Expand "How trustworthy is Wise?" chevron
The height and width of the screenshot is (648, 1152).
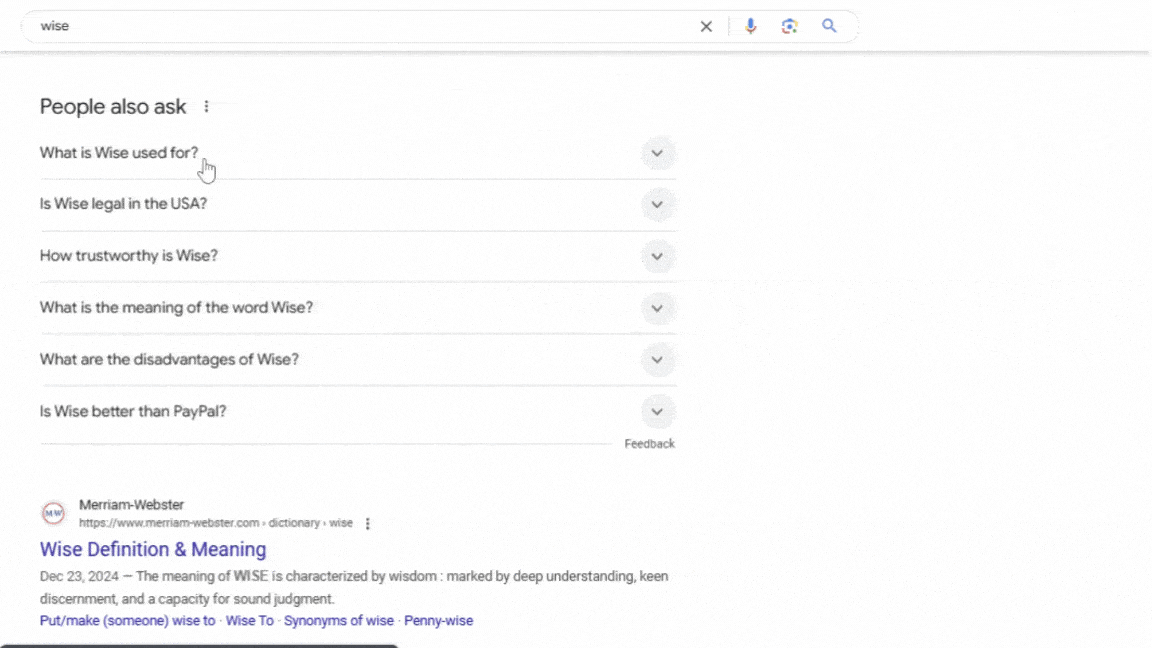(657, 256)
